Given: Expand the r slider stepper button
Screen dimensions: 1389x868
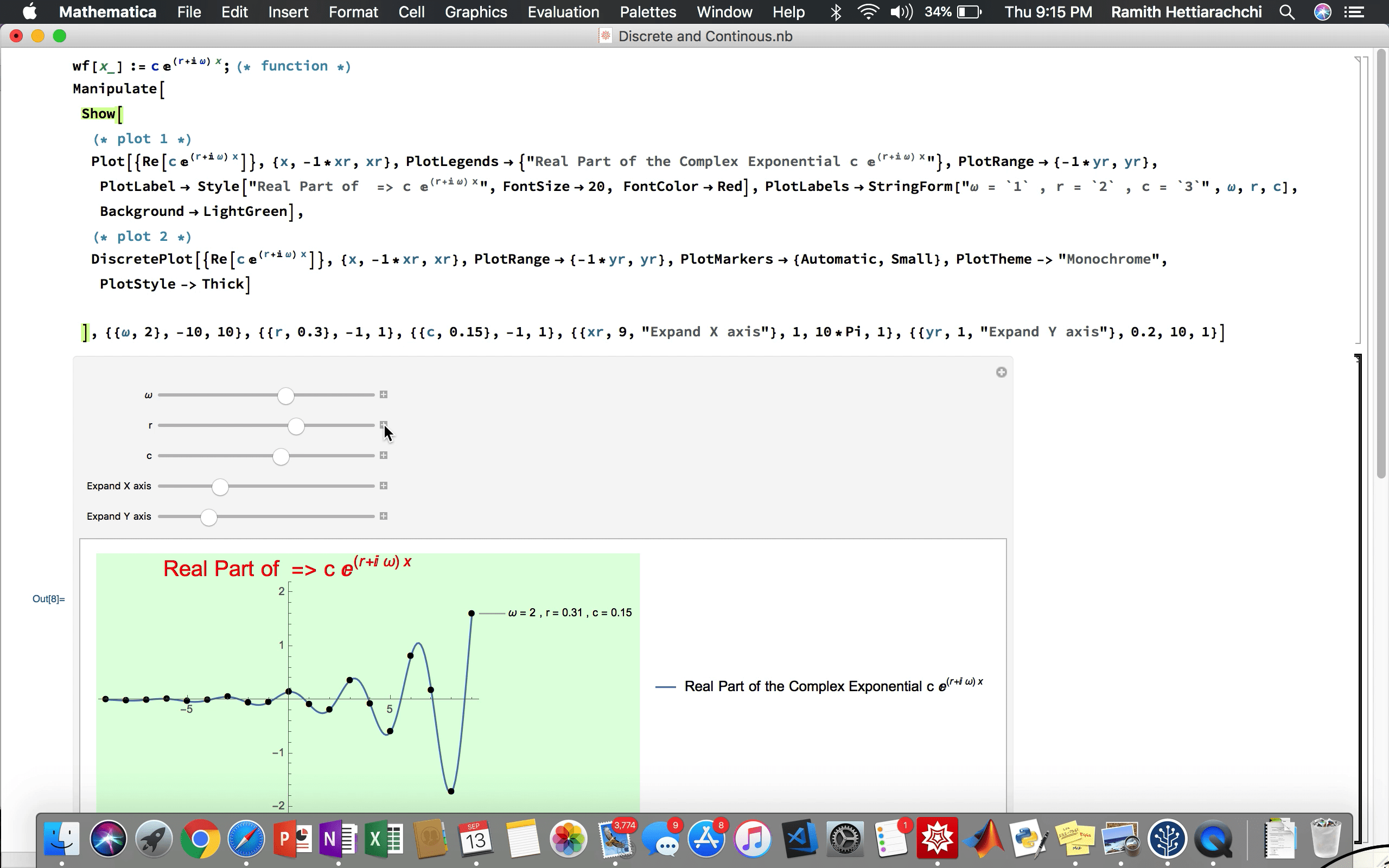Looking at the screenshot, I should click(x=383, y=425).
